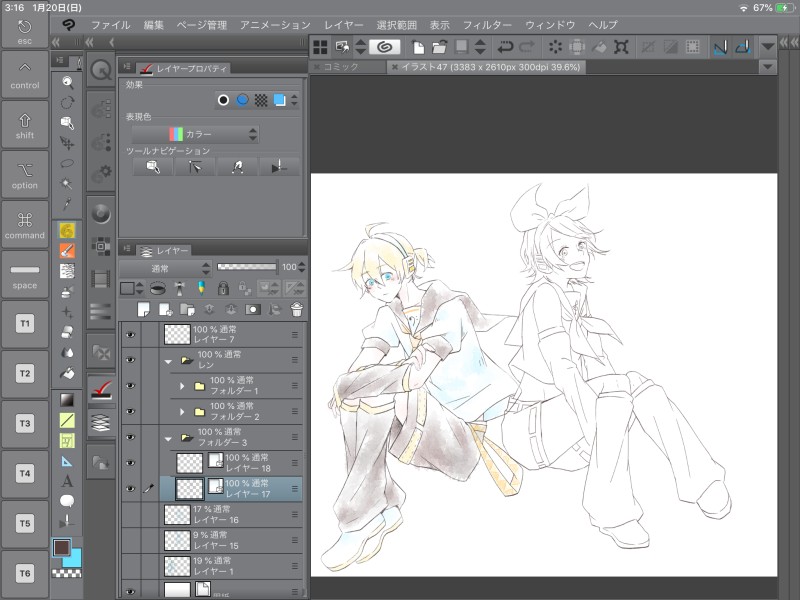The height and width of the screenshot is (600, 800).
Task: Select the Eyedropper tool
Action: [x=68, y=205]
